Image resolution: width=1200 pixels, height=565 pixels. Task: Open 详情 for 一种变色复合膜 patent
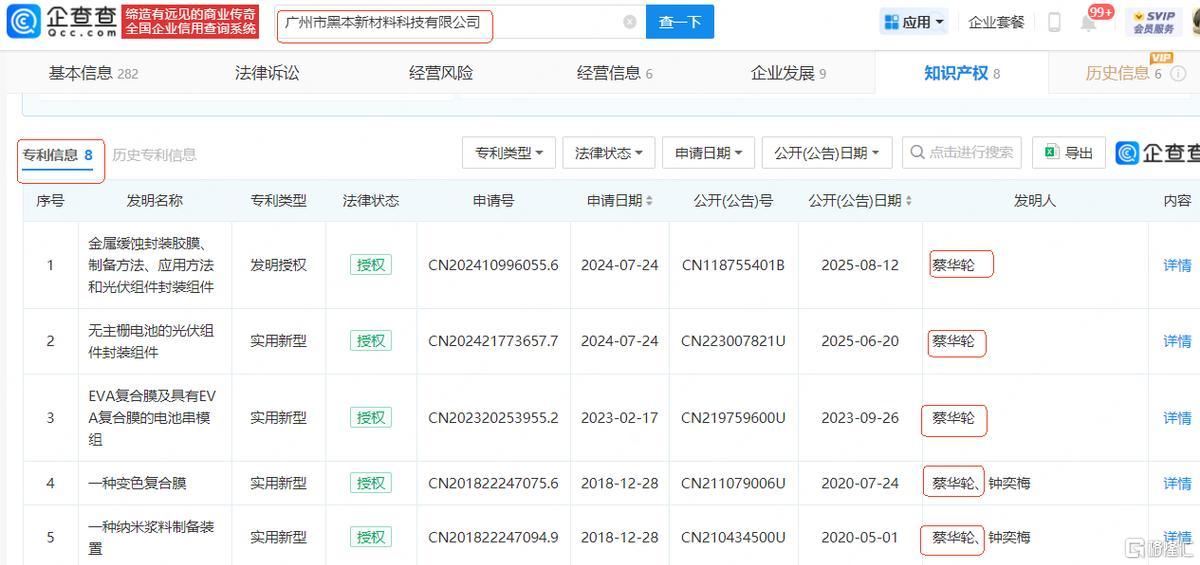click(1177, 483)
